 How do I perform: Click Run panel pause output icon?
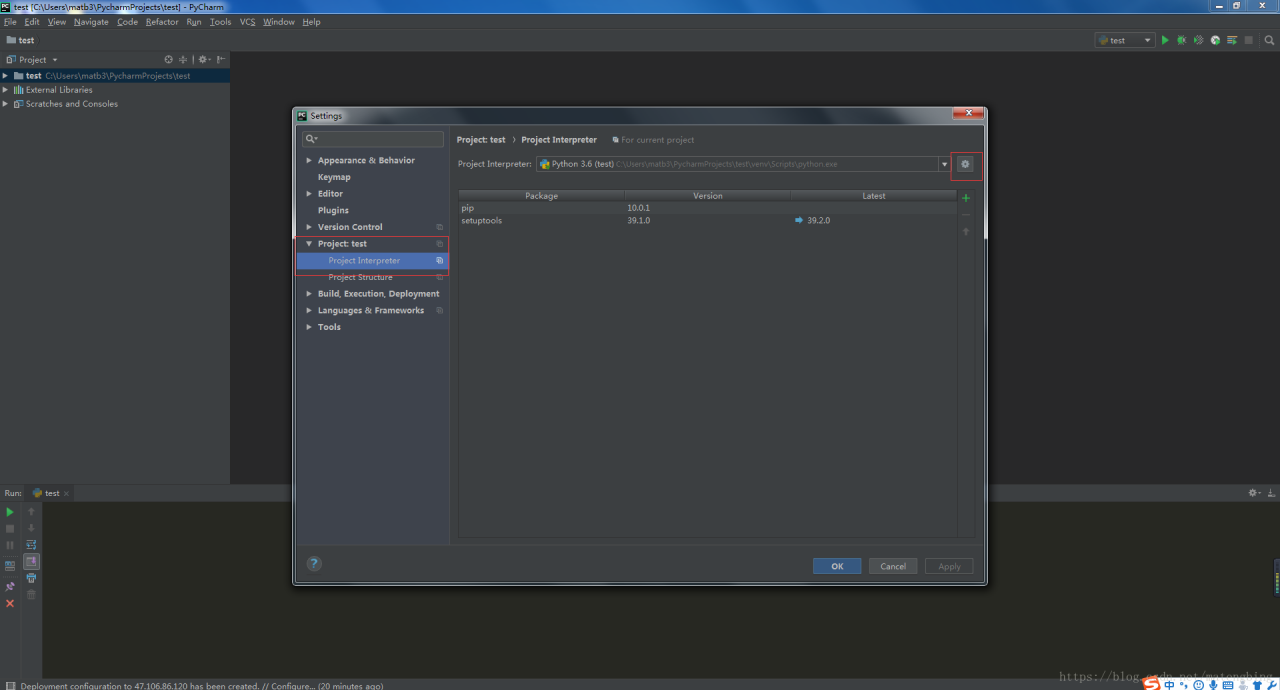pyautogui.click(x=10, y=545)
